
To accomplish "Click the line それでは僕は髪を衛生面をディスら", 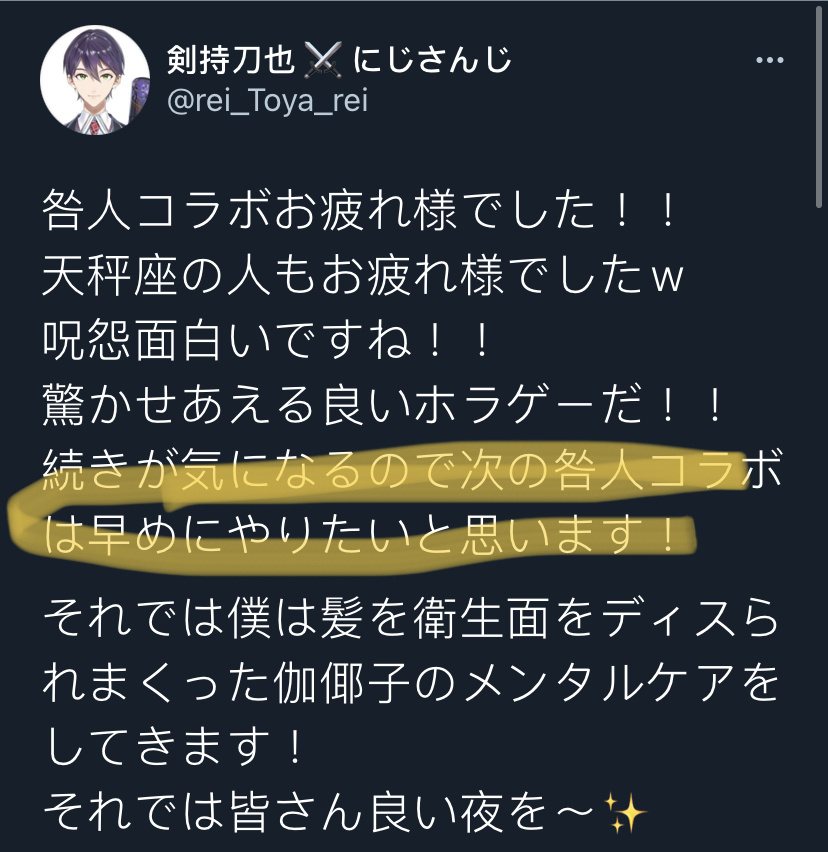I will (x=411, y=619).
